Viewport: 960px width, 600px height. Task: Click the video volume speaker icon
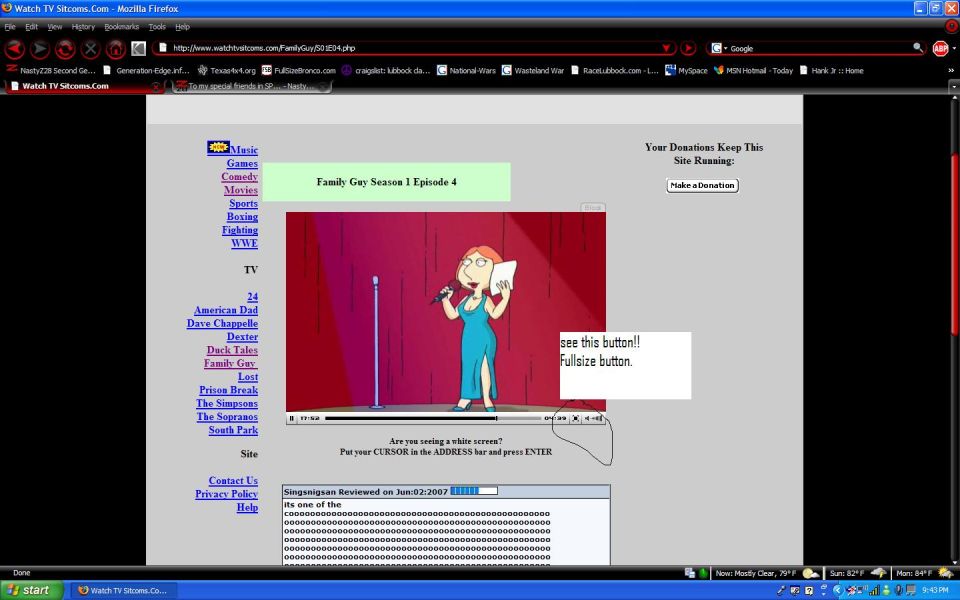click(588, 419)
